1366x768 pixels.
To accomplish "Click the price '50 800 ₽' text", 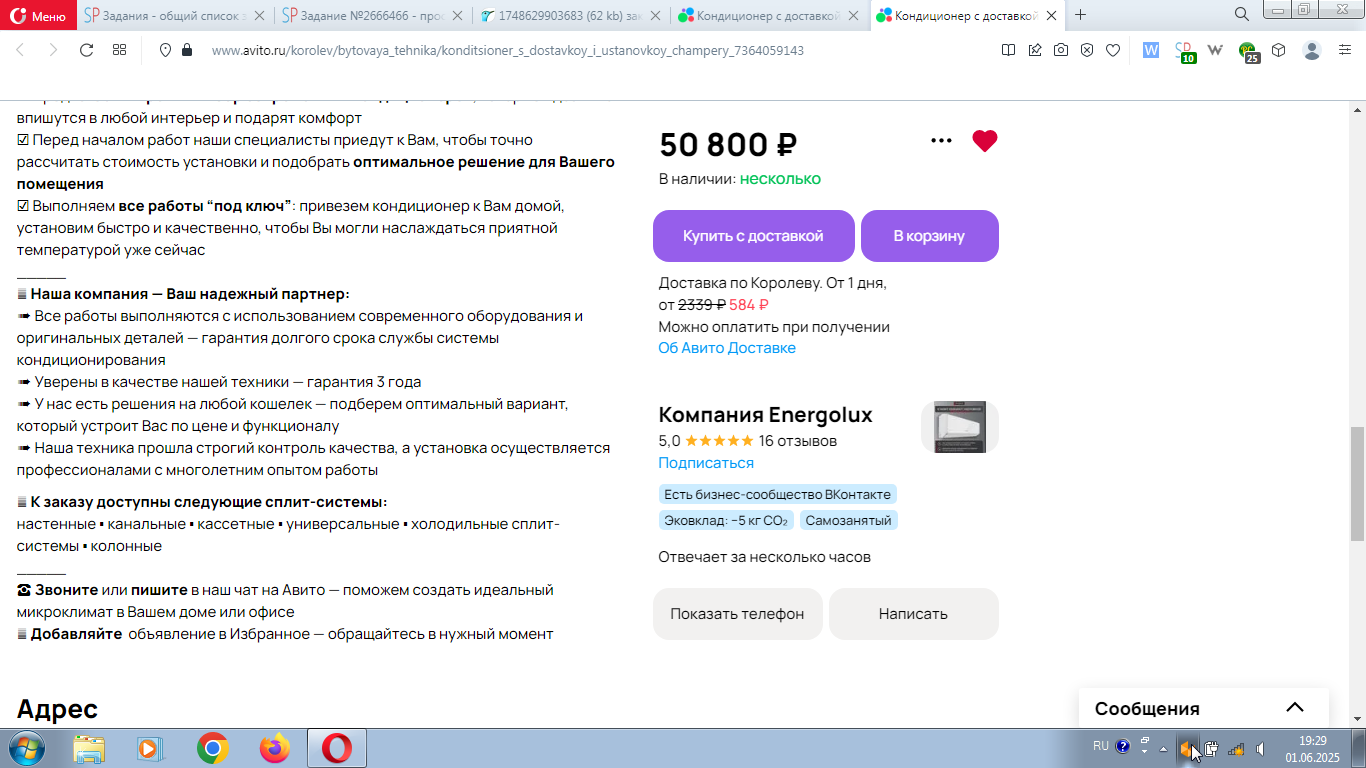I will pyautogui.click(x=728, y=145).
